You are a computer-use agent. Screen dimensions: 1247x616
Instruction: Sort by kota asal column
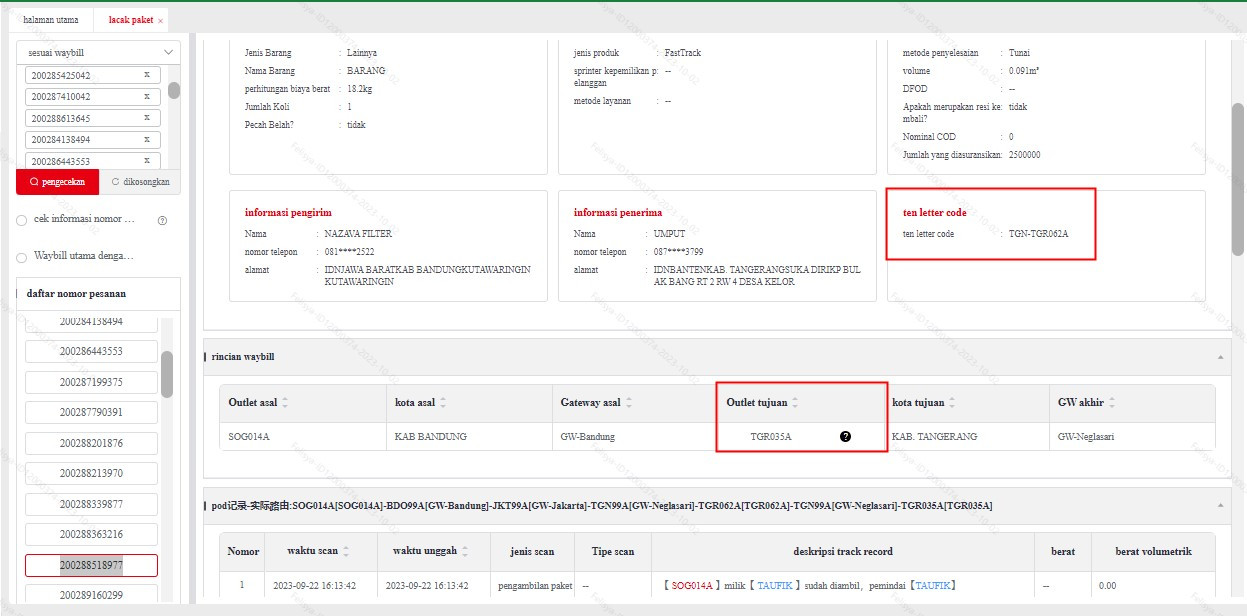pos(443,403)
